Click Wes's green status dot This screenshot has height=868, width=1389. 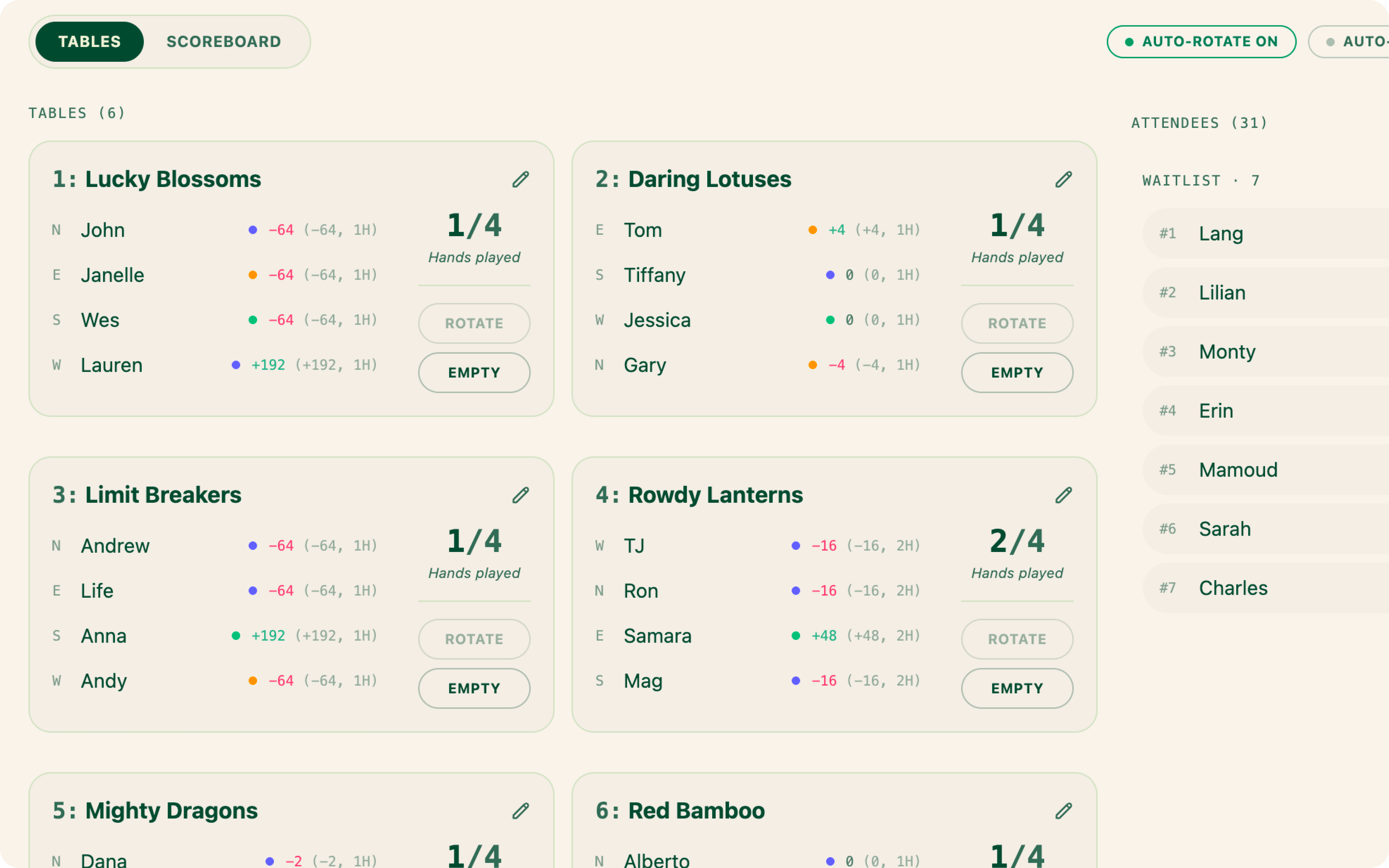pos(252,320)
